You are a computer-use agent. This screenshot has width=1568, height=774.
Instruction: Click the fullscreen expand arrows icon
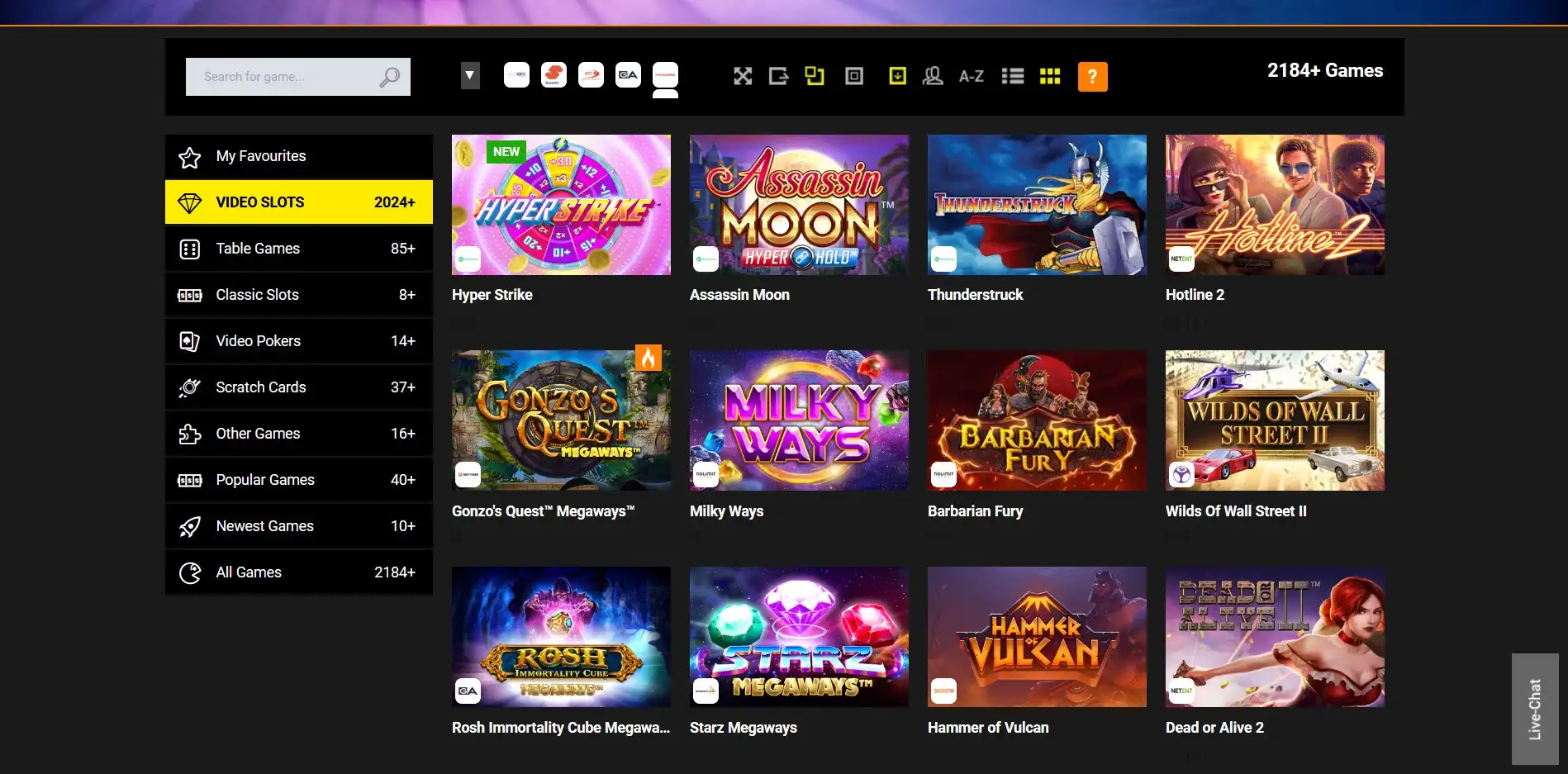click(743, 77)
